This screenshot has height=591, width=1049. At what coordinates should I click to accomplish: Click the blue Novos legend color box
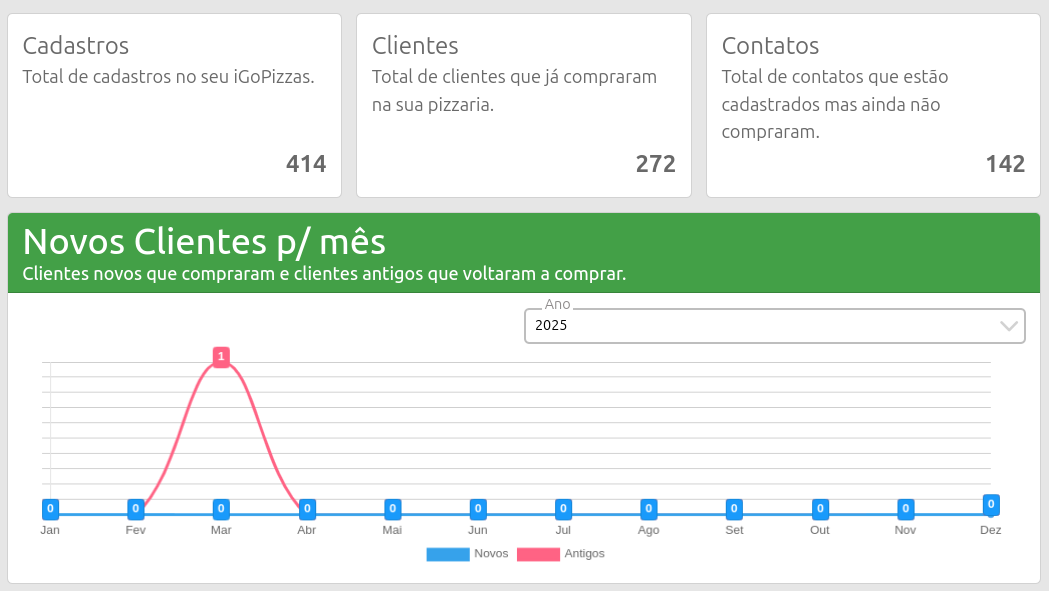coord(447,554)
